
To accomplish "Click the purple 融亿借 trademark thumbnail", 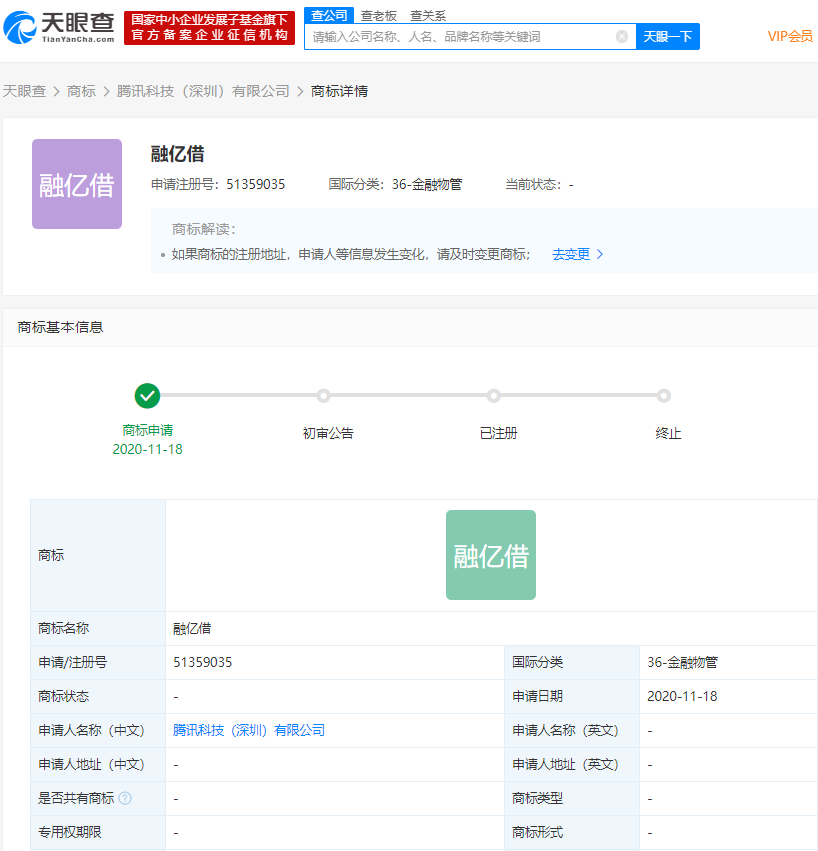I will [76, 184].
